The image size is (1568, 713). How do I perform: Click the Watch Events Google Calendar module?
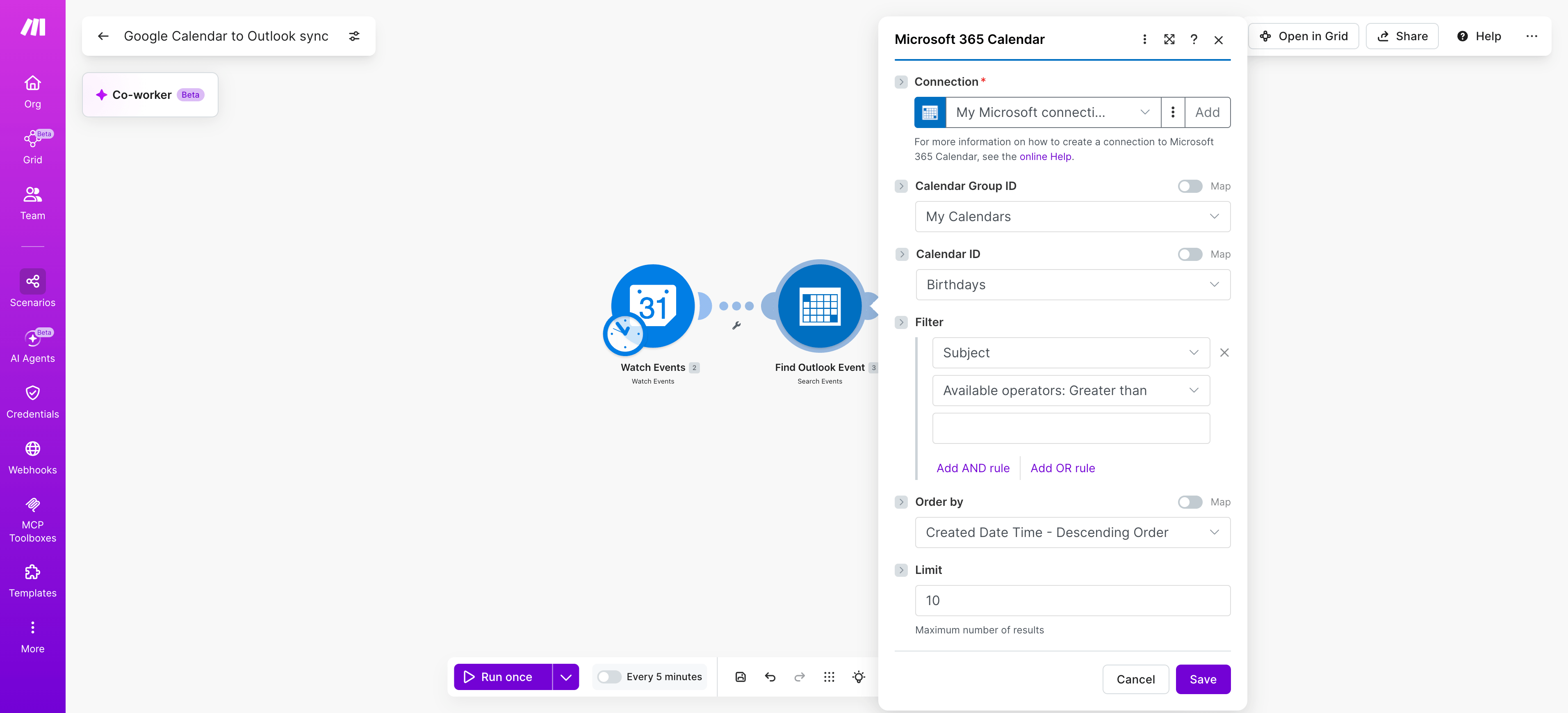click(652, 306)
